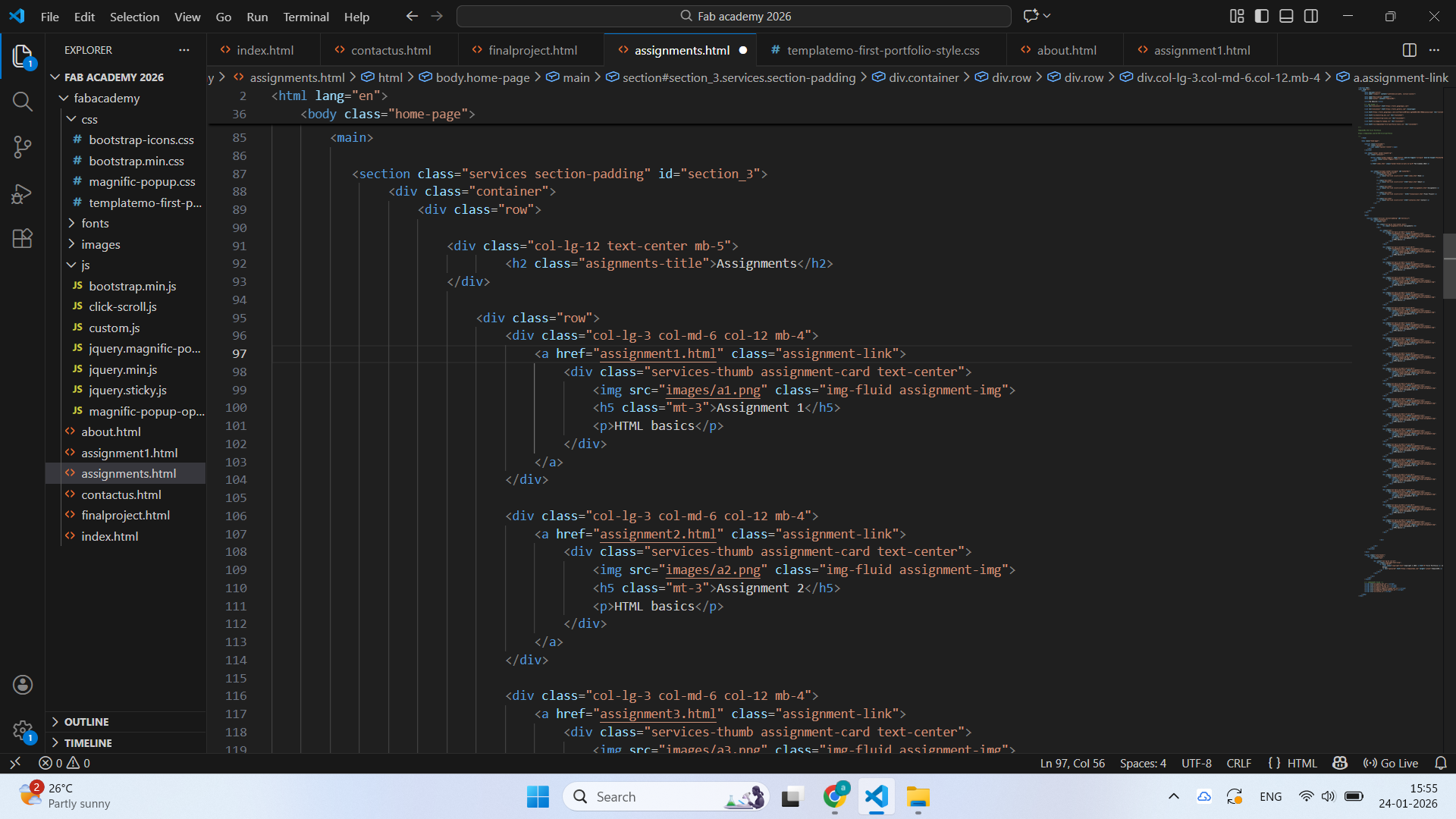Open the Run and Debug view
Viewport: 1456px width, 819px height.
click(x=23, y=193)
